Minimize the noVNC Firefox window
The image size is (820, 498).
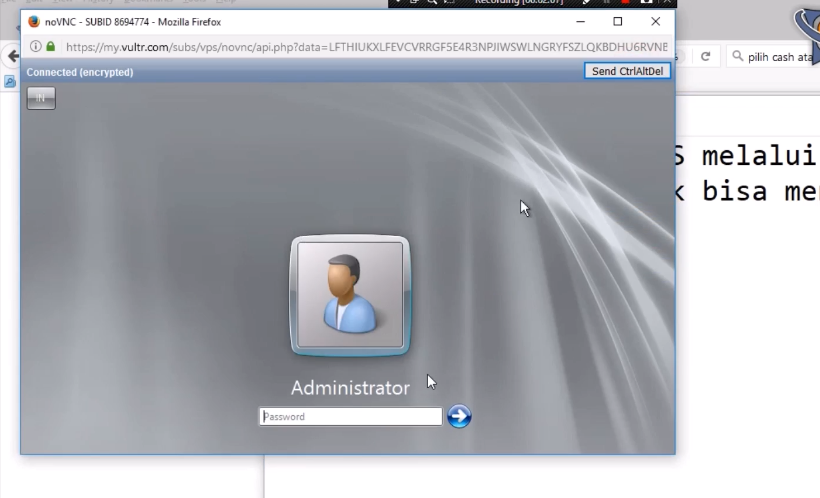(580, 21)
